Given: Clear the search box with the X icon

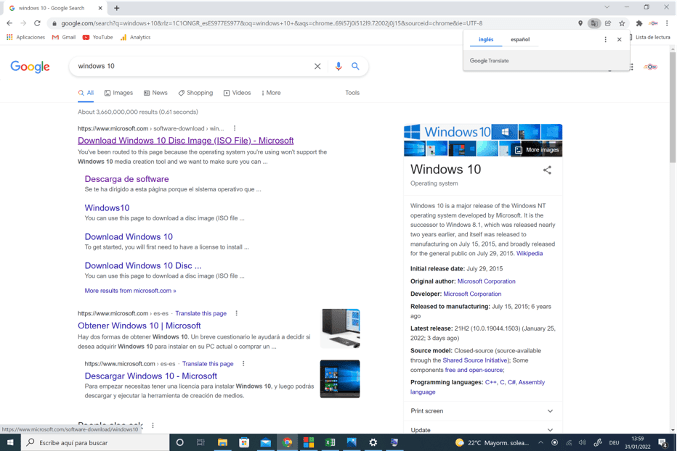Looking at the screenshot, I should [x=318, y=66].
